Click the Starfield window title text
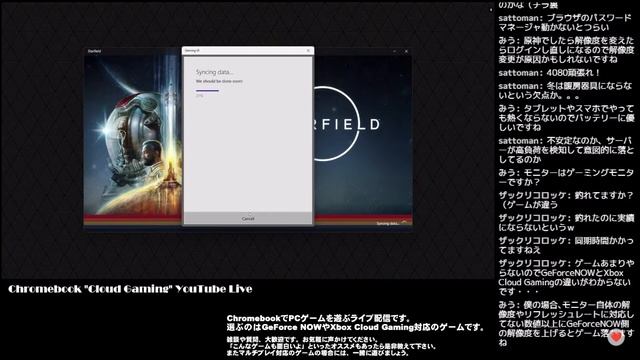This screenshot has width=640, height=360. tap(94, 51)
